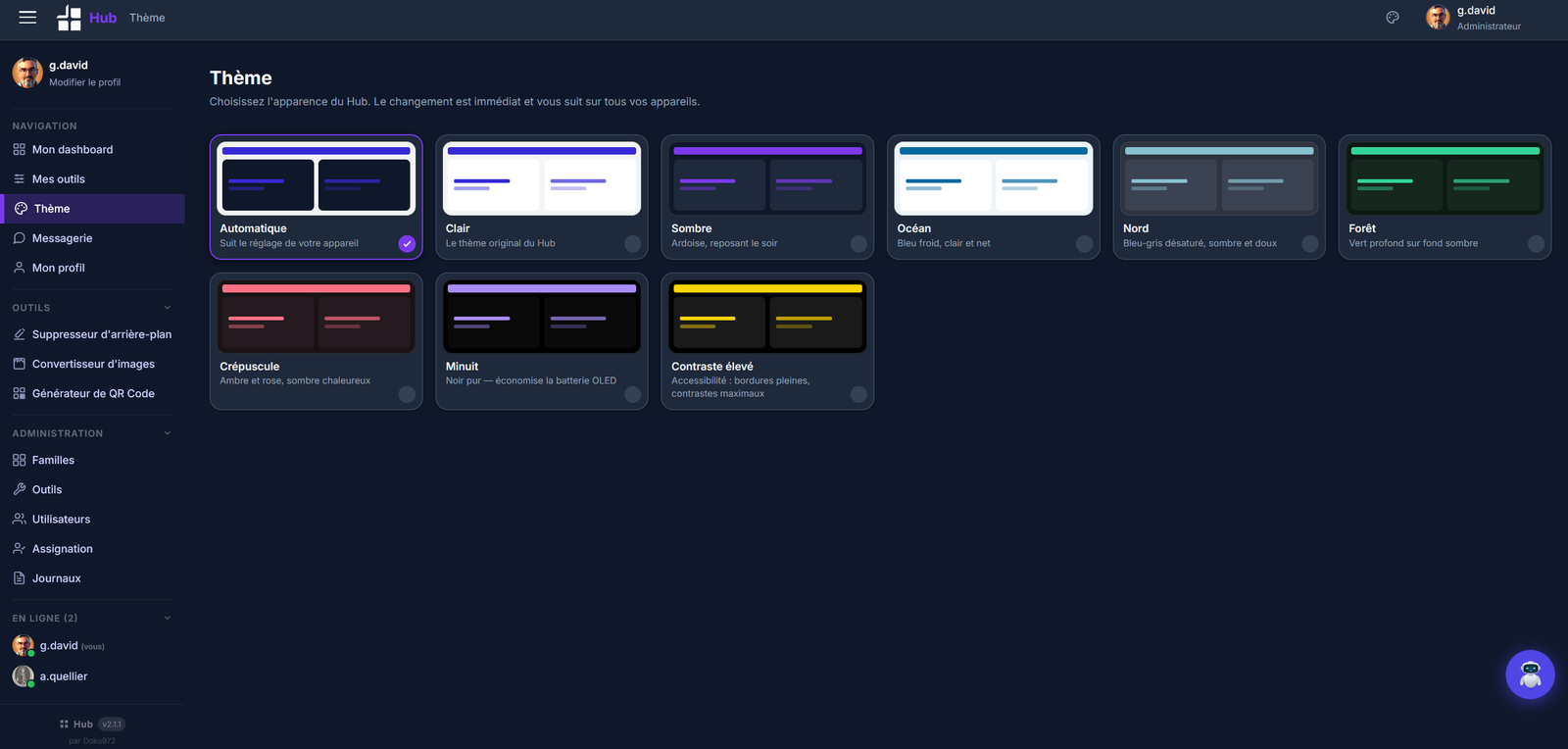Click the Thème palette icon in sidebar

[x=22, y=209]
